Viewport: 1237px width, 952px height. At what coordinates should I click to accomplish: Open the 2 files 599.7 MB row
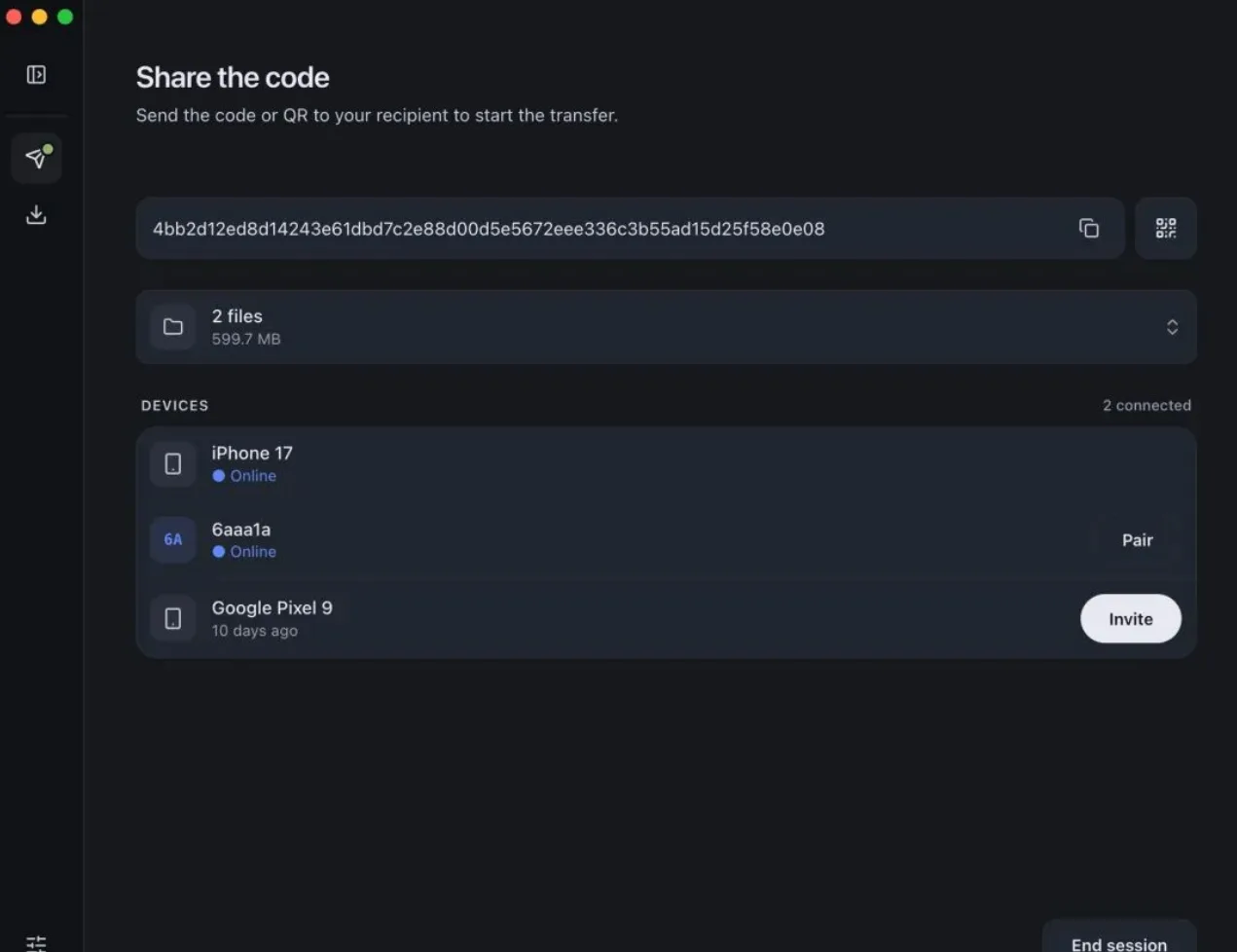pyautogui.click(x=666, y=327)
